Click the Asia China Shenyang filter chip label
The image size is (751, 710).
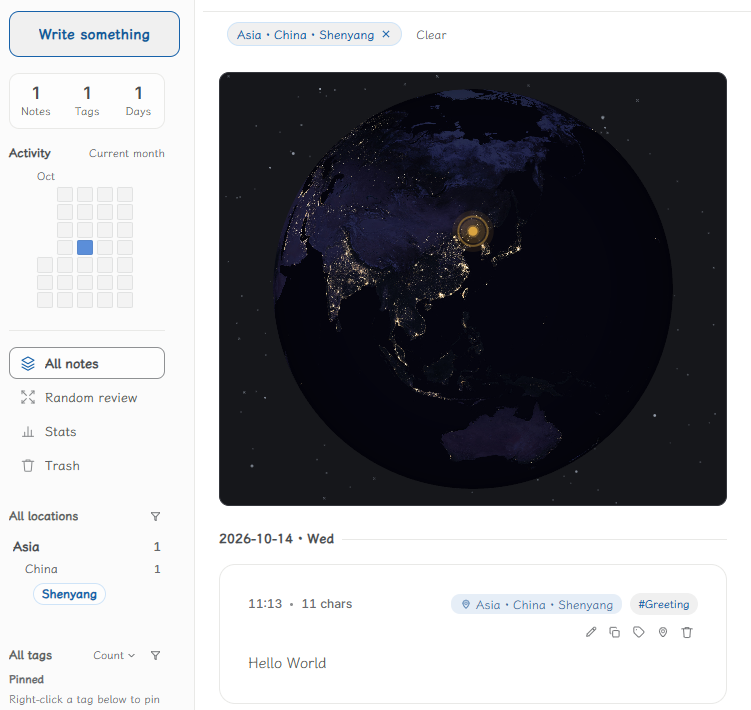(x=306, y=35)
